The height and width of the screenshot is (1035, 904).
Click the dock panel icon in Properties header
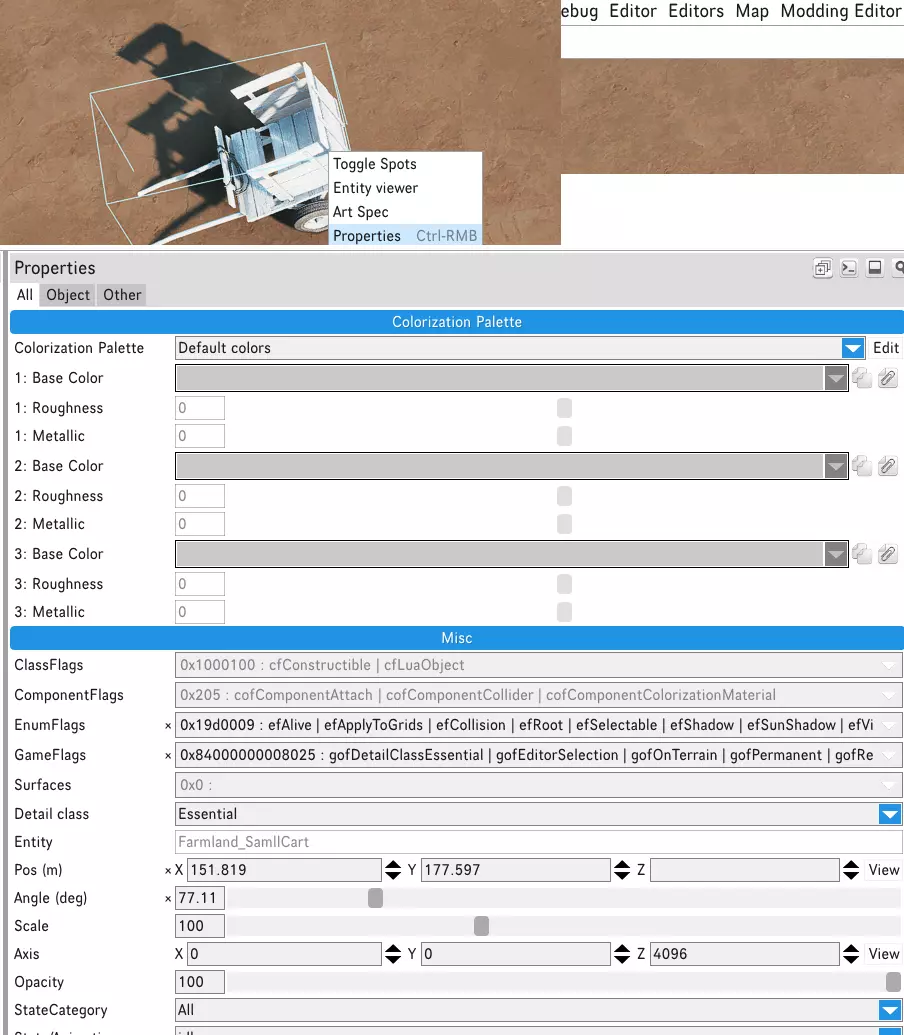pos(874,268)
